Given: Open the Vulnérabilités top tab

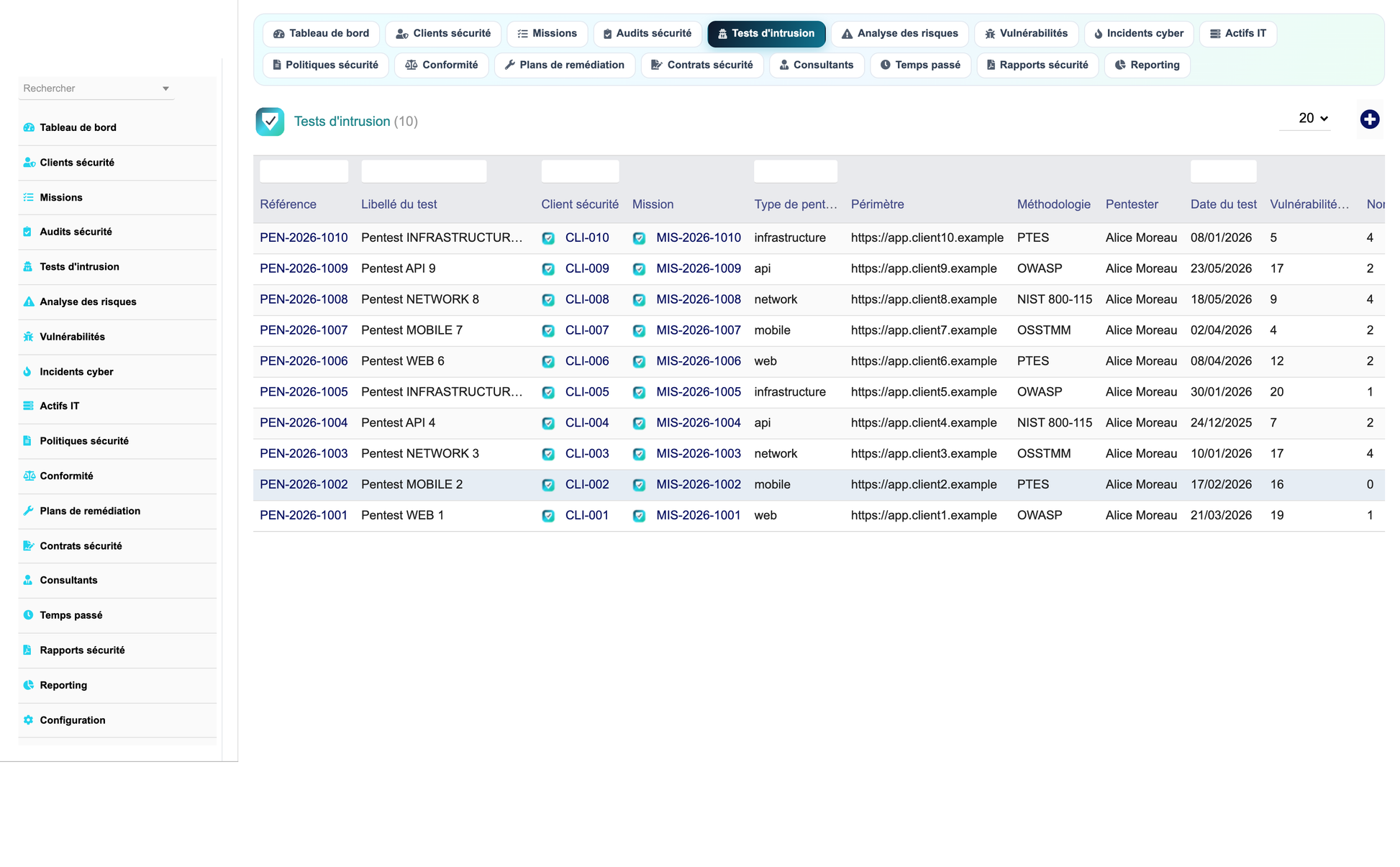Looking at the screenshot, I should tap(1026, 34).
